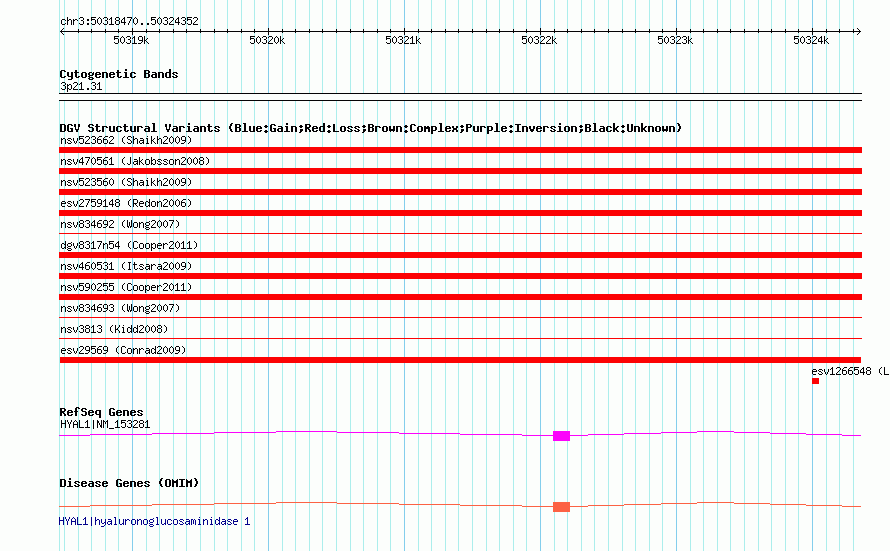This screenshot has width=890, height=551.
Task: Open esv29569 (Conrad2009) variant label
Action: point(123,350)
